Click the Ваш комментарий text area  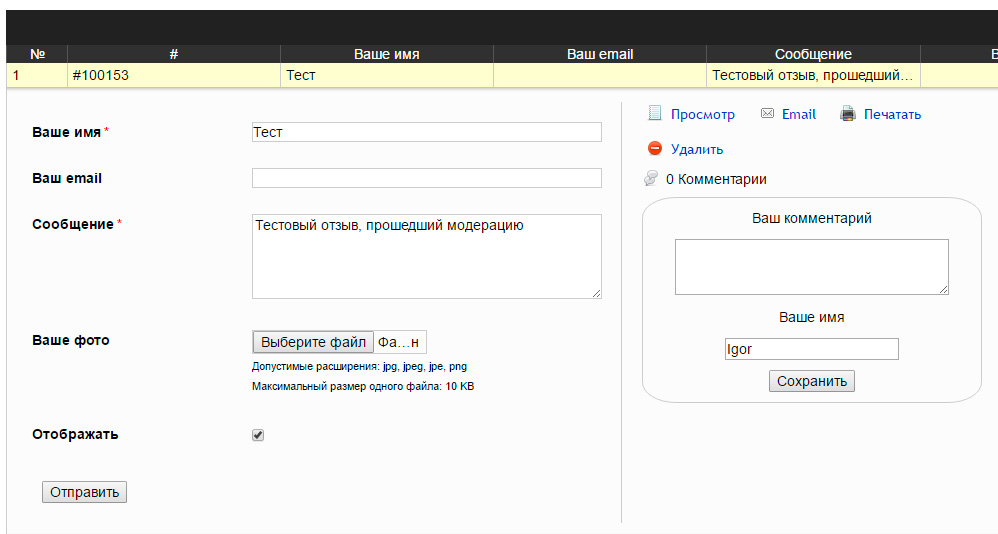coord(811,267)
